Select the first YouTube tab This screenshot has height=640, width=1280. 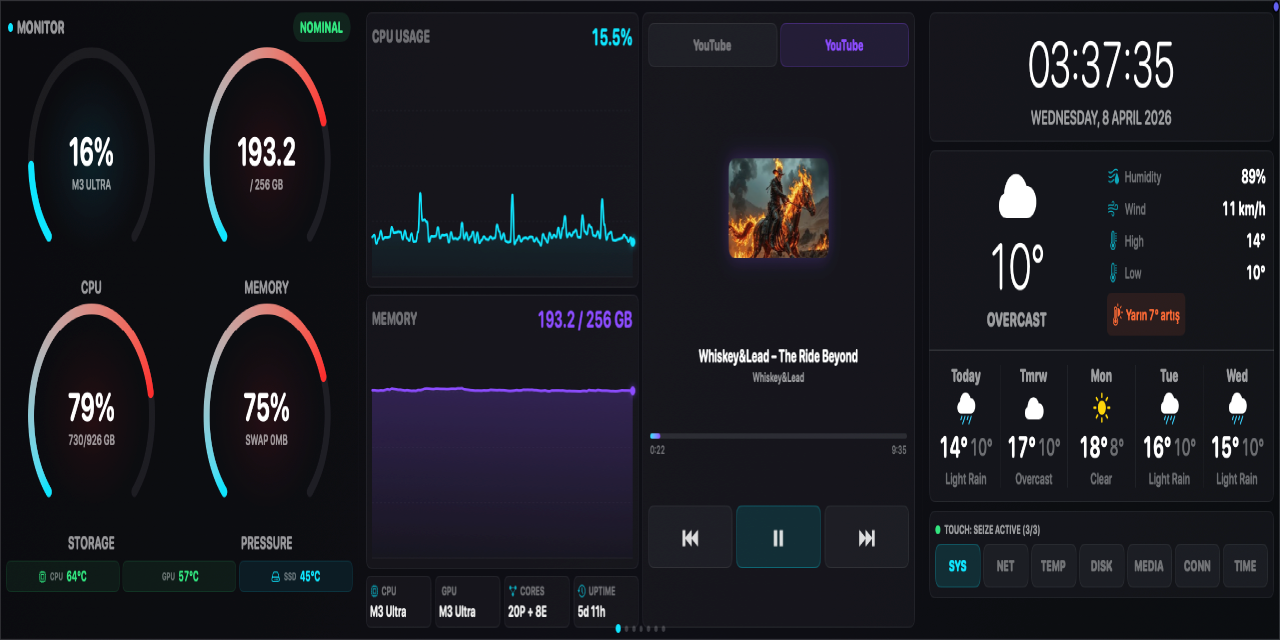712,45
